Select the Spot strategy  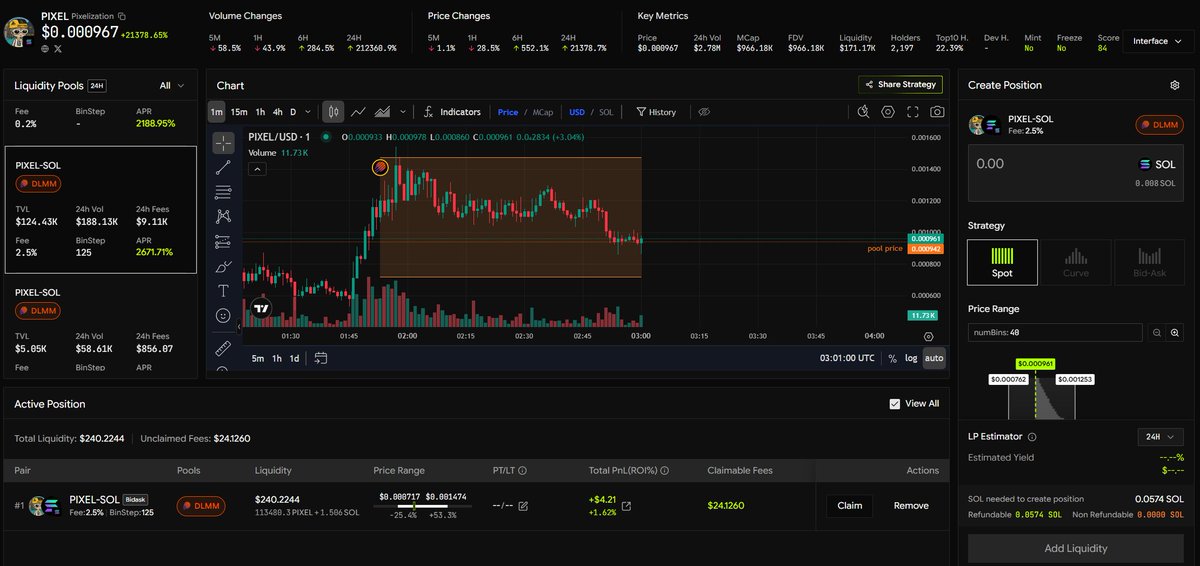coord(1002,262)
